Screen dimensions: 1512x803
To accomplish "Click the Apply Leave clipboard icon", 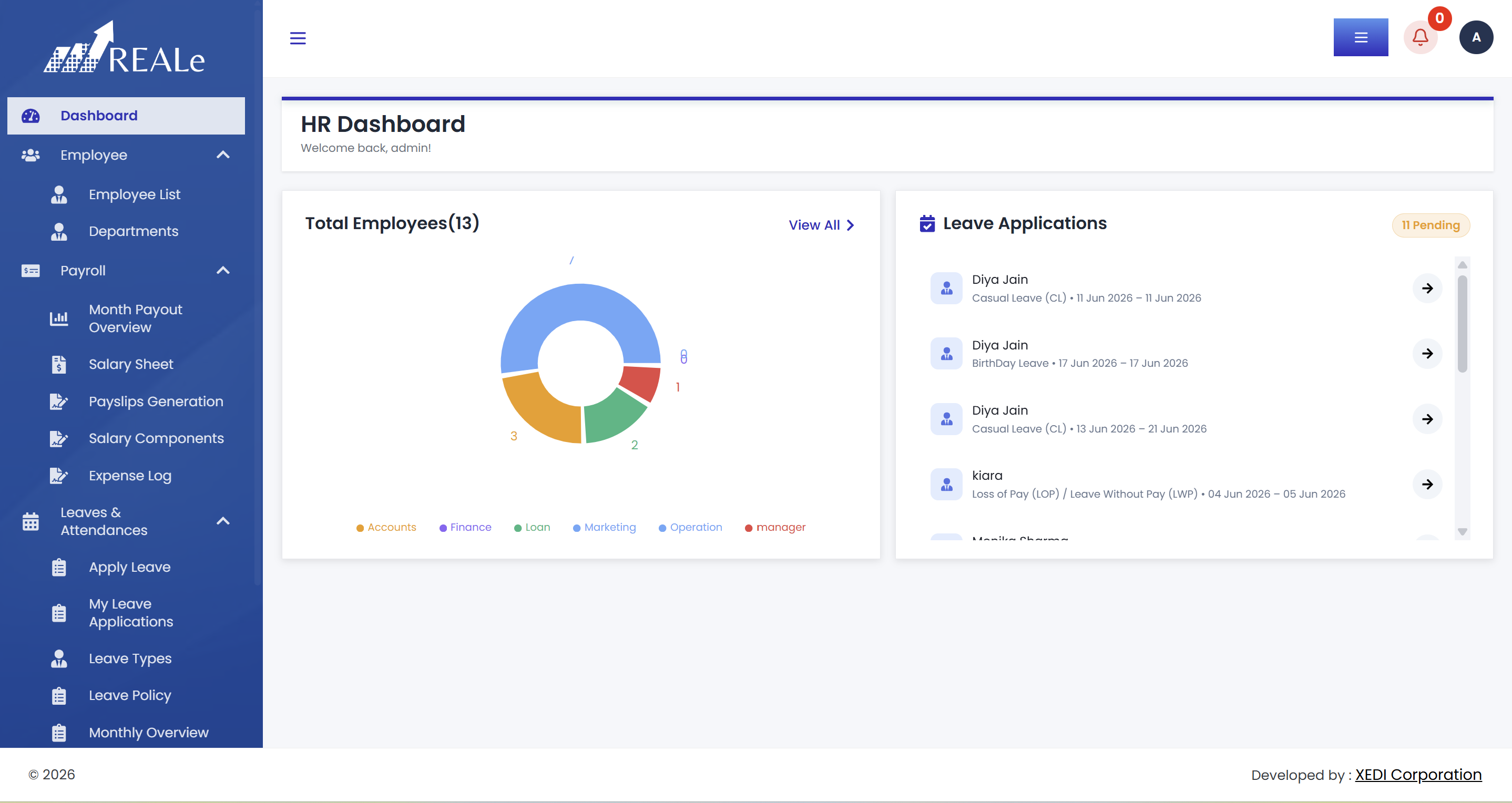I will click(x=59, y=568).
